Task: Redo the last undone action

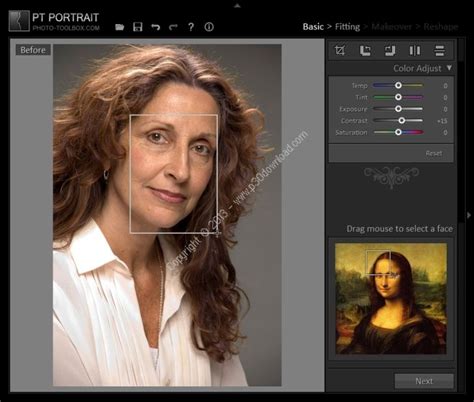Action: pos(173,27)
